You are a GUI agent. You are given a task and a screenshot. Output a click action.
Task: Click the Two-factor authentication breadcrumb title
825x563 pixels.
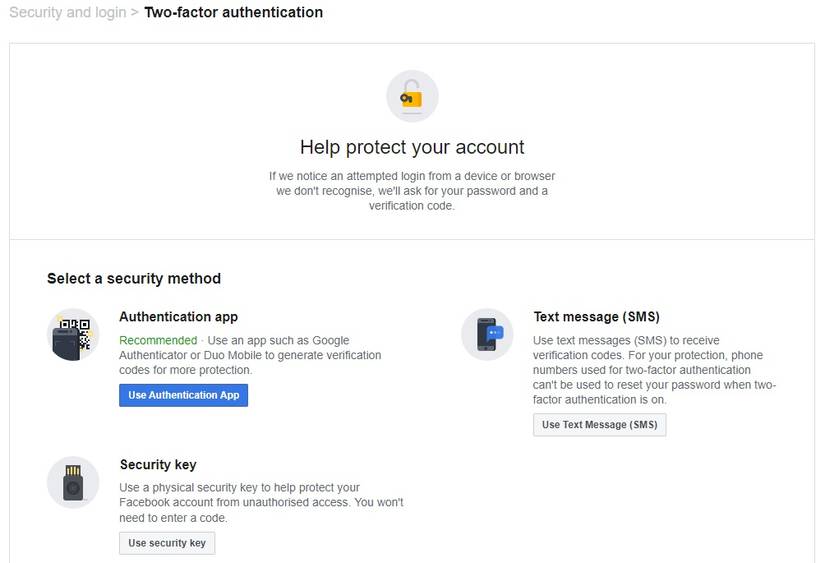[x=233, y=13]
